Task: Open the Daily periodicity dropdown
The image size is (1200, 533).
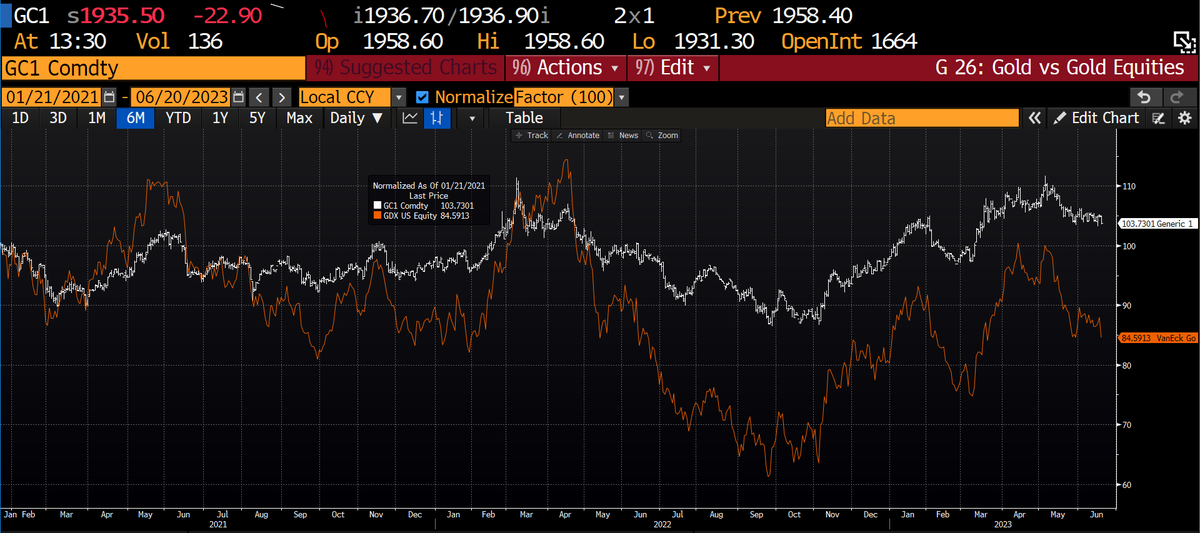Action: pos(356,118)
